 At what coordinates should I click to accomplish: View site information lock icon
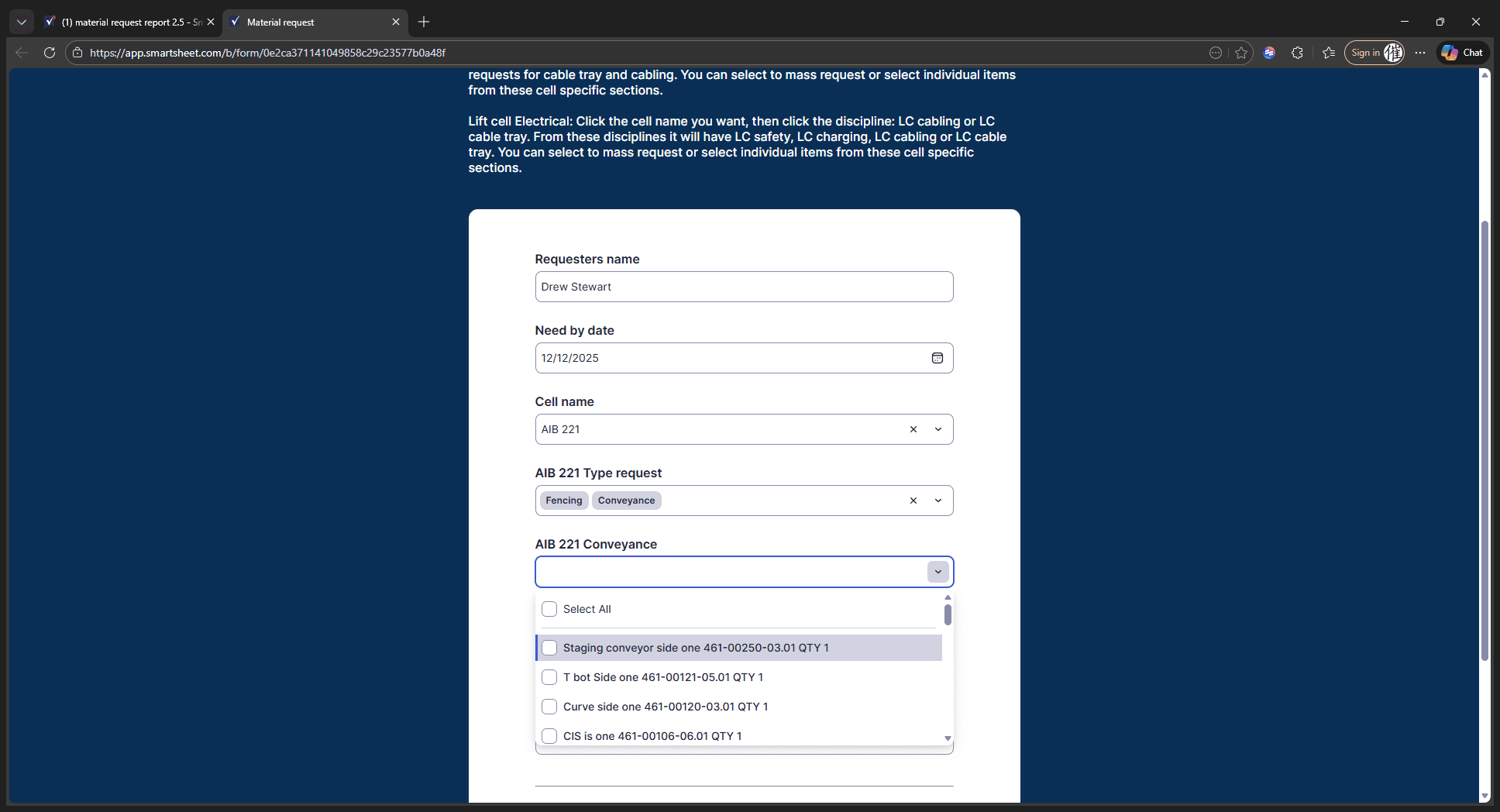point(77,53)
